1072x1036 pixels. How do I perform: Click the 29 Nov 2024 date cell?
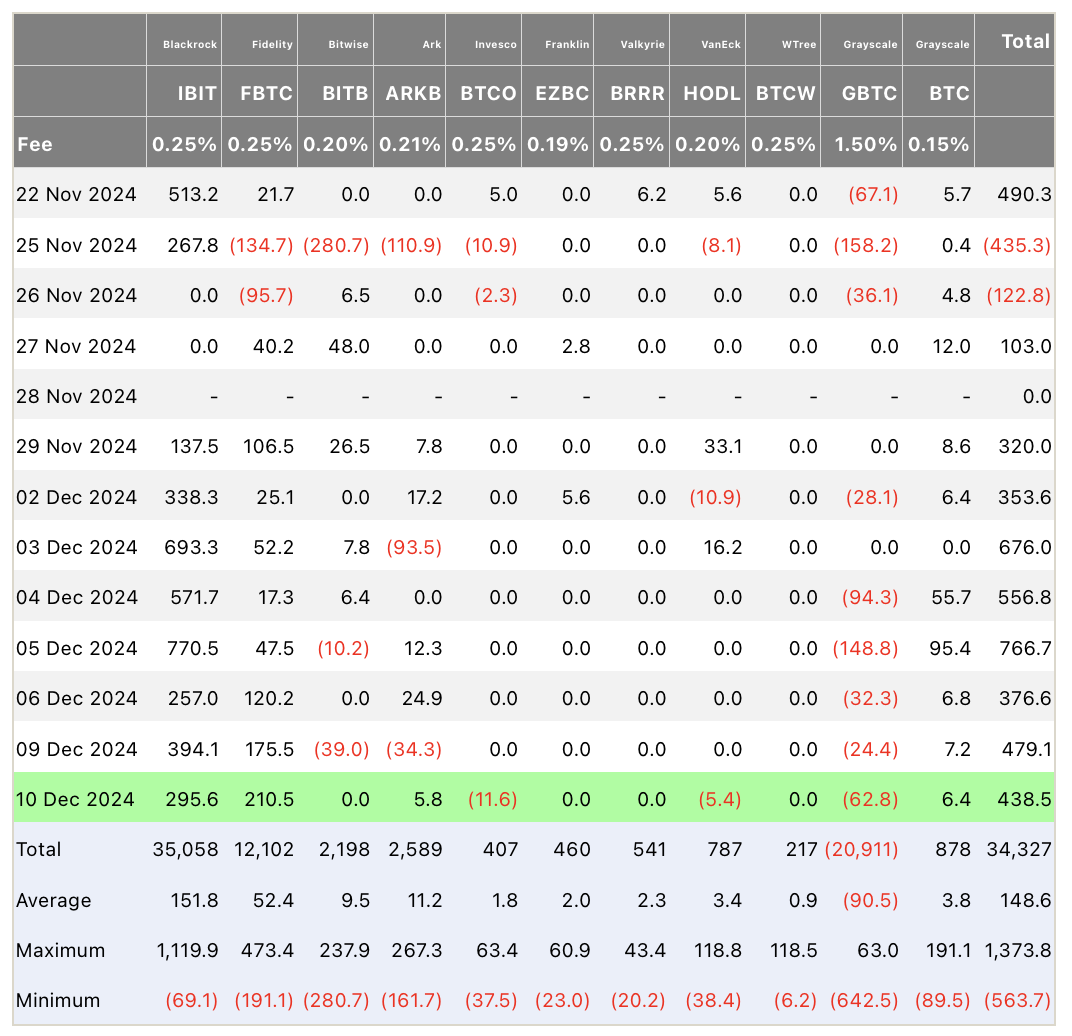pyautogui.click(x=76, y=447)
